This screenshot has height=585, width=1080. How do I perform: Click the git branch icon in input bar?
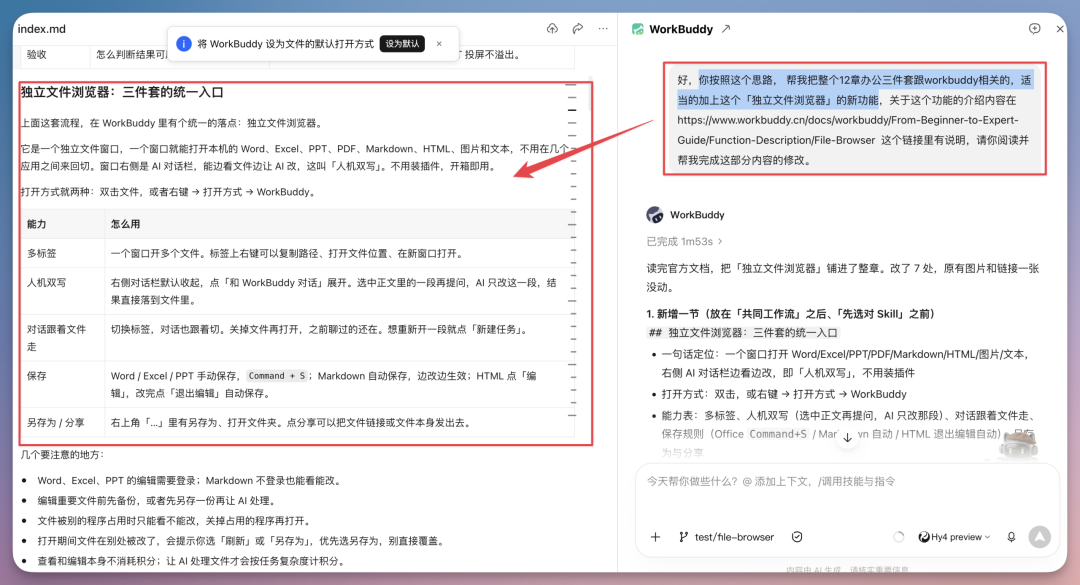(x=683, y=537)
